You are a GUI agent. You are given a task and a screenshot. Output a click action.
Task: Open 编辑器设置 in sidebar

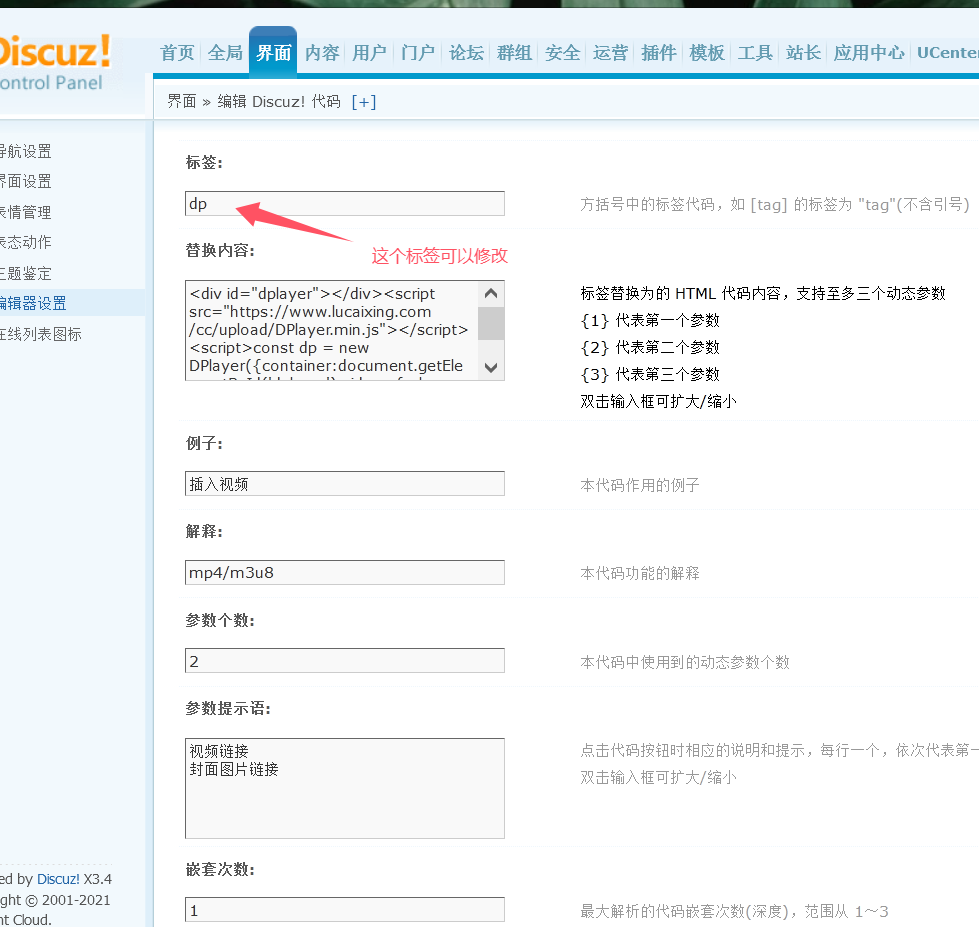(32, 303)
